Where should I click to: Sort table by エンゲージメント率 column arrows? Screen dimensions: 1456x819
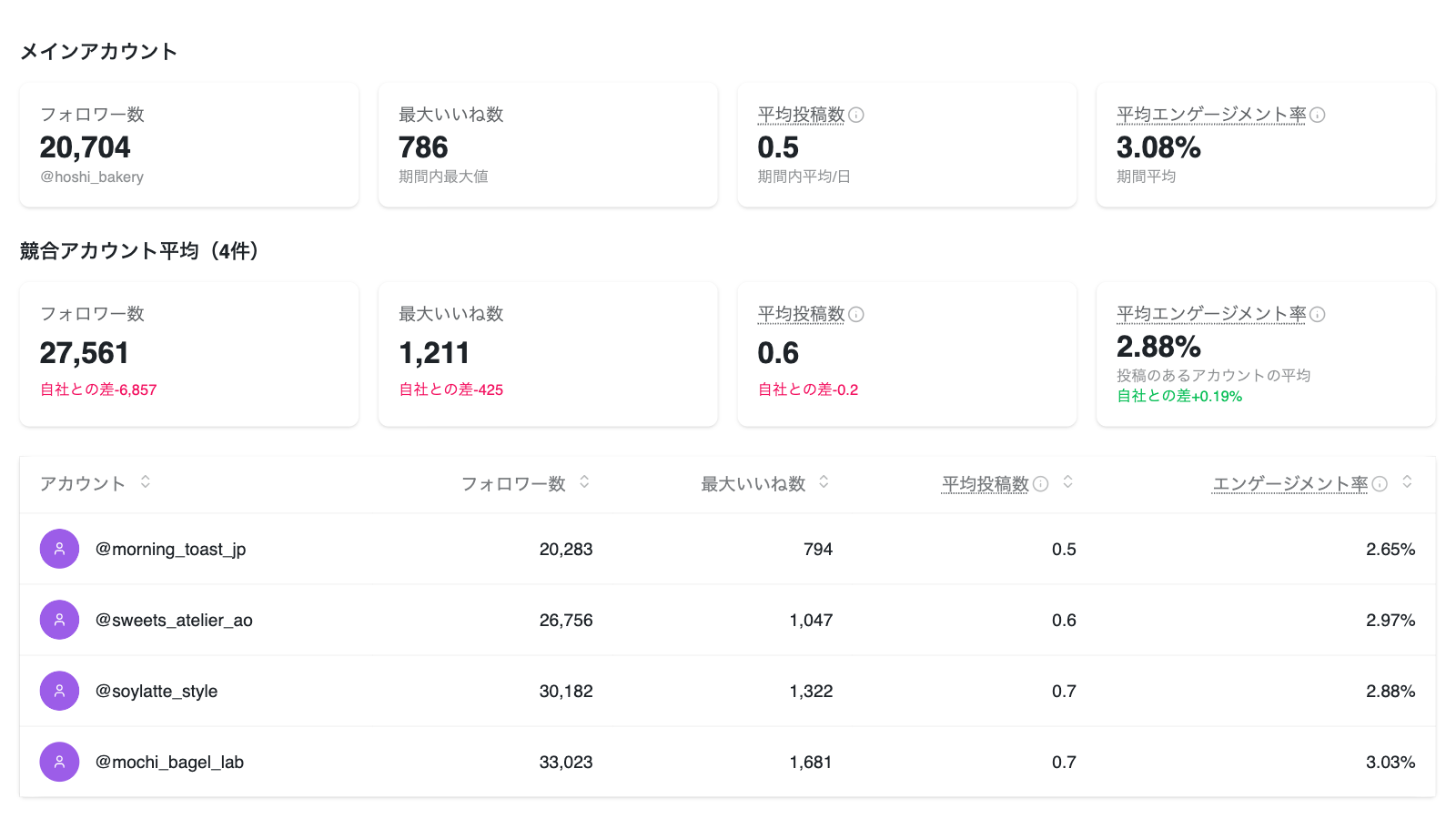[x=1407, y=481]
